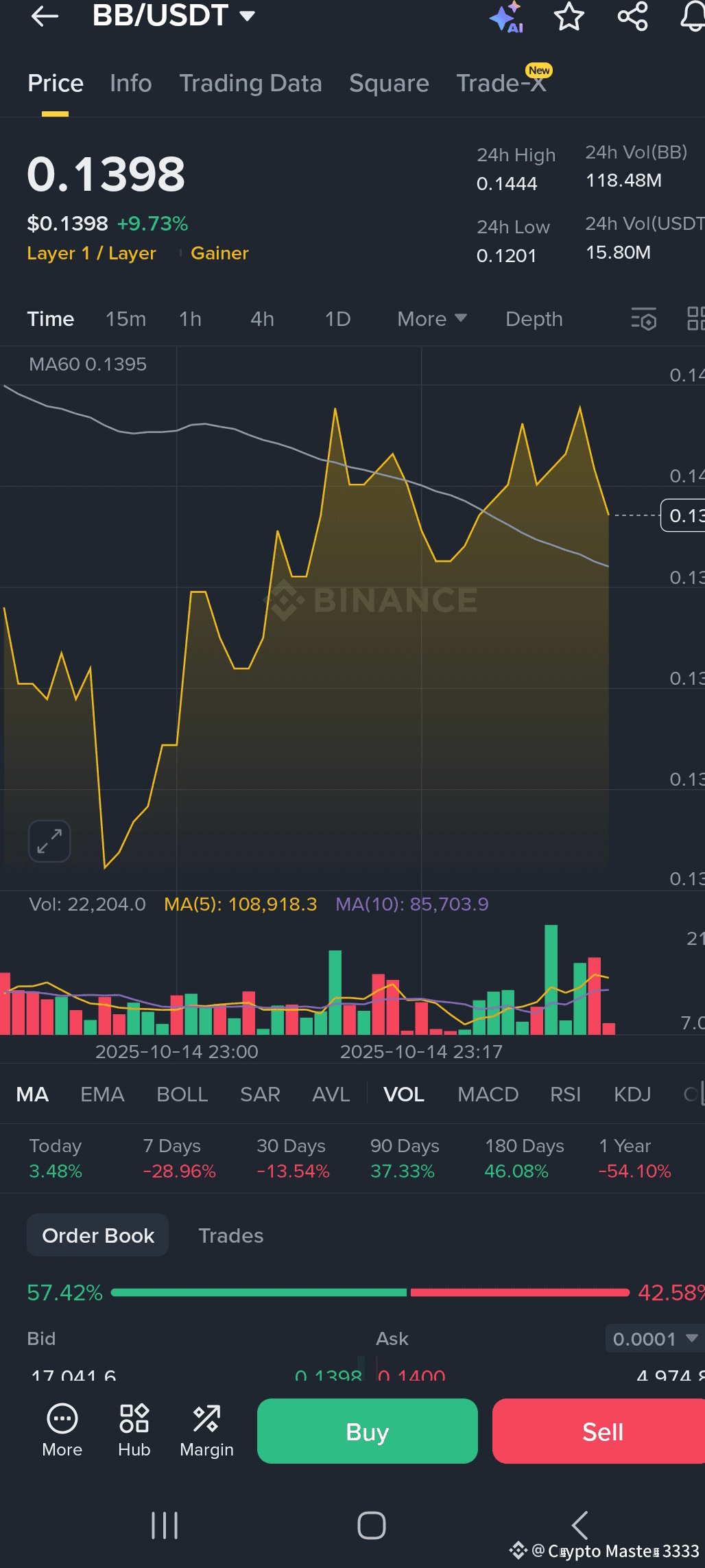This screenshot has height=1568, width=705.
Task: Toggle the AVL indicator
Action: pyautogui.click(x=331, y=1095)
